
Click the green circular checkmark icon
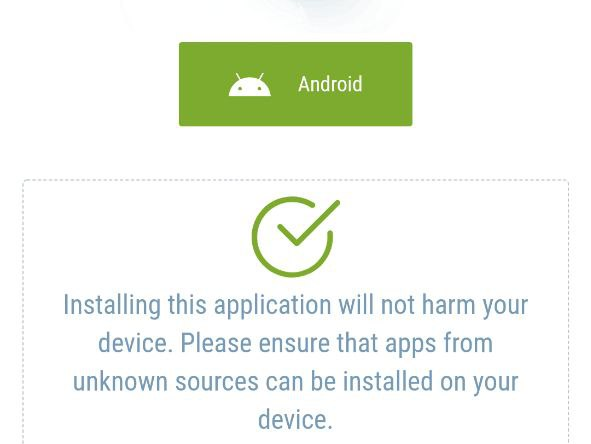click(x=296, y=237)
